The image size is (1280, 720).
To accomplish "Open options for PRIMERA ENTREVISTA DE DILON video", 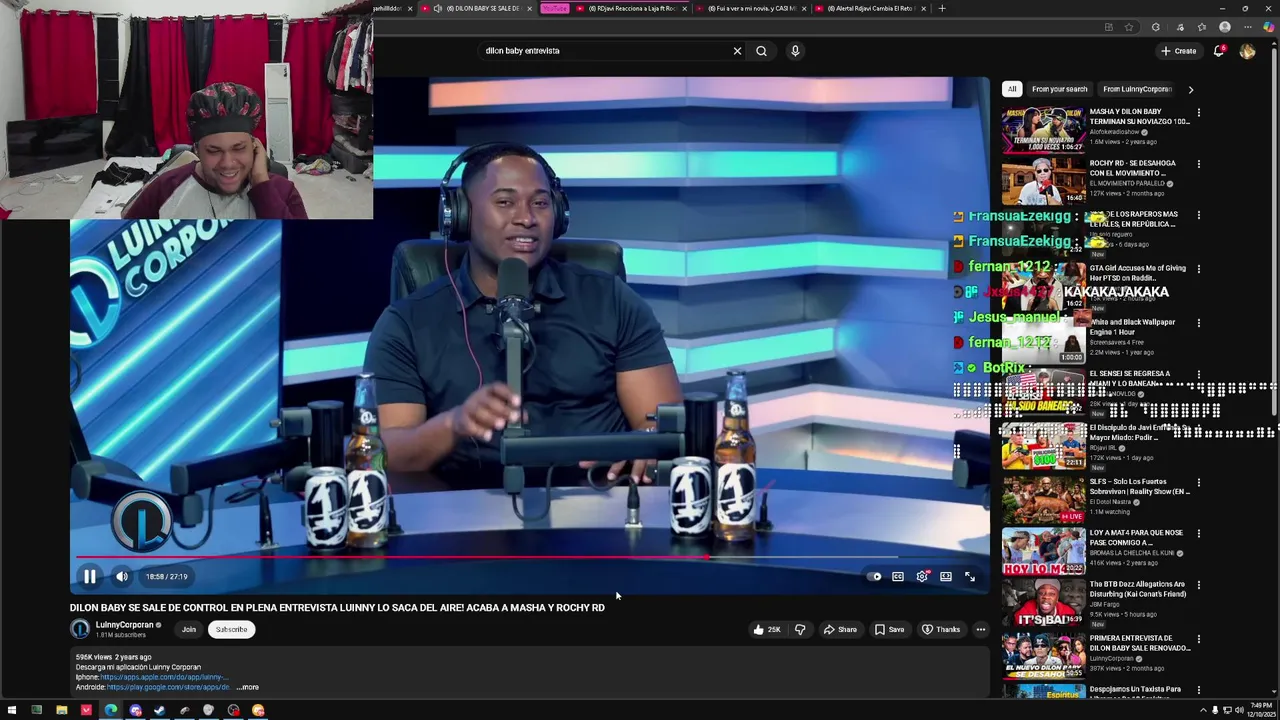I will click(x=1198, y=639).
